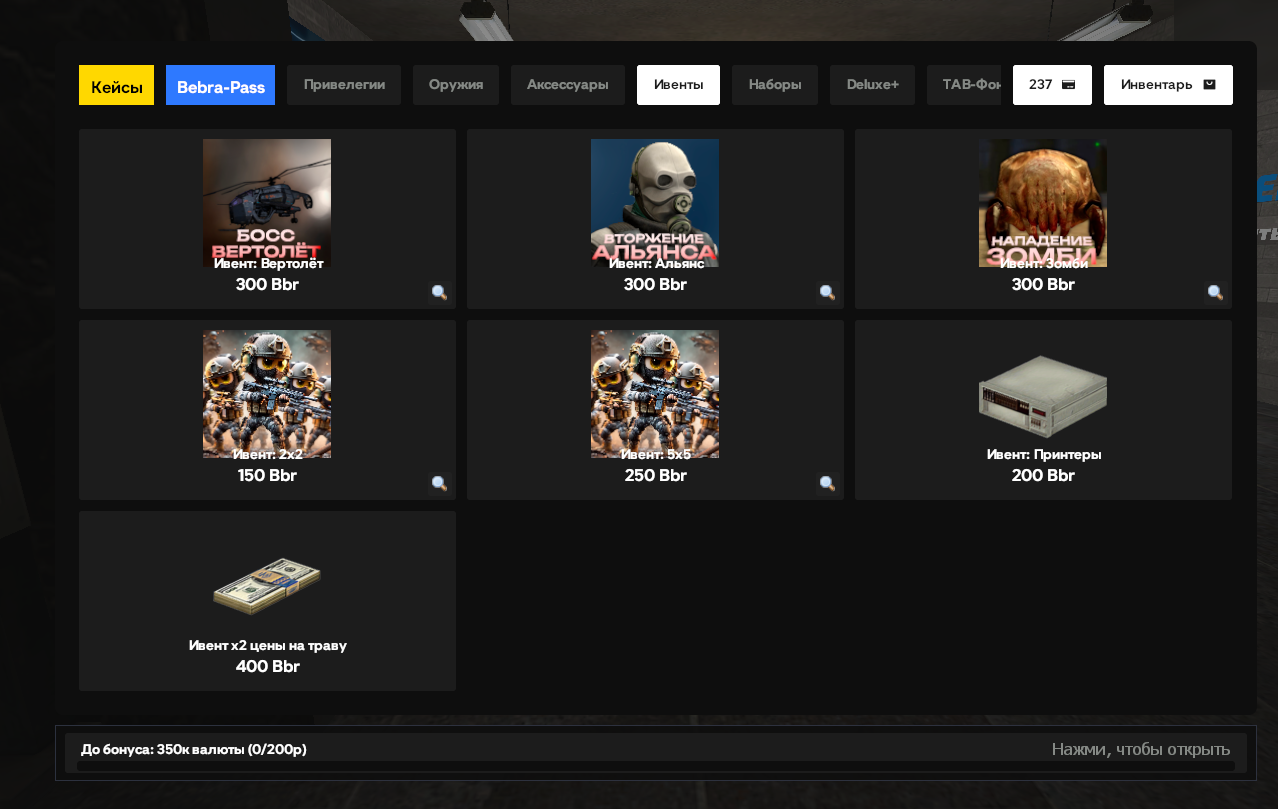Preview the 2x2 event with magnifier
Viewport: 1278px width, 809px height.
point(439,484)
